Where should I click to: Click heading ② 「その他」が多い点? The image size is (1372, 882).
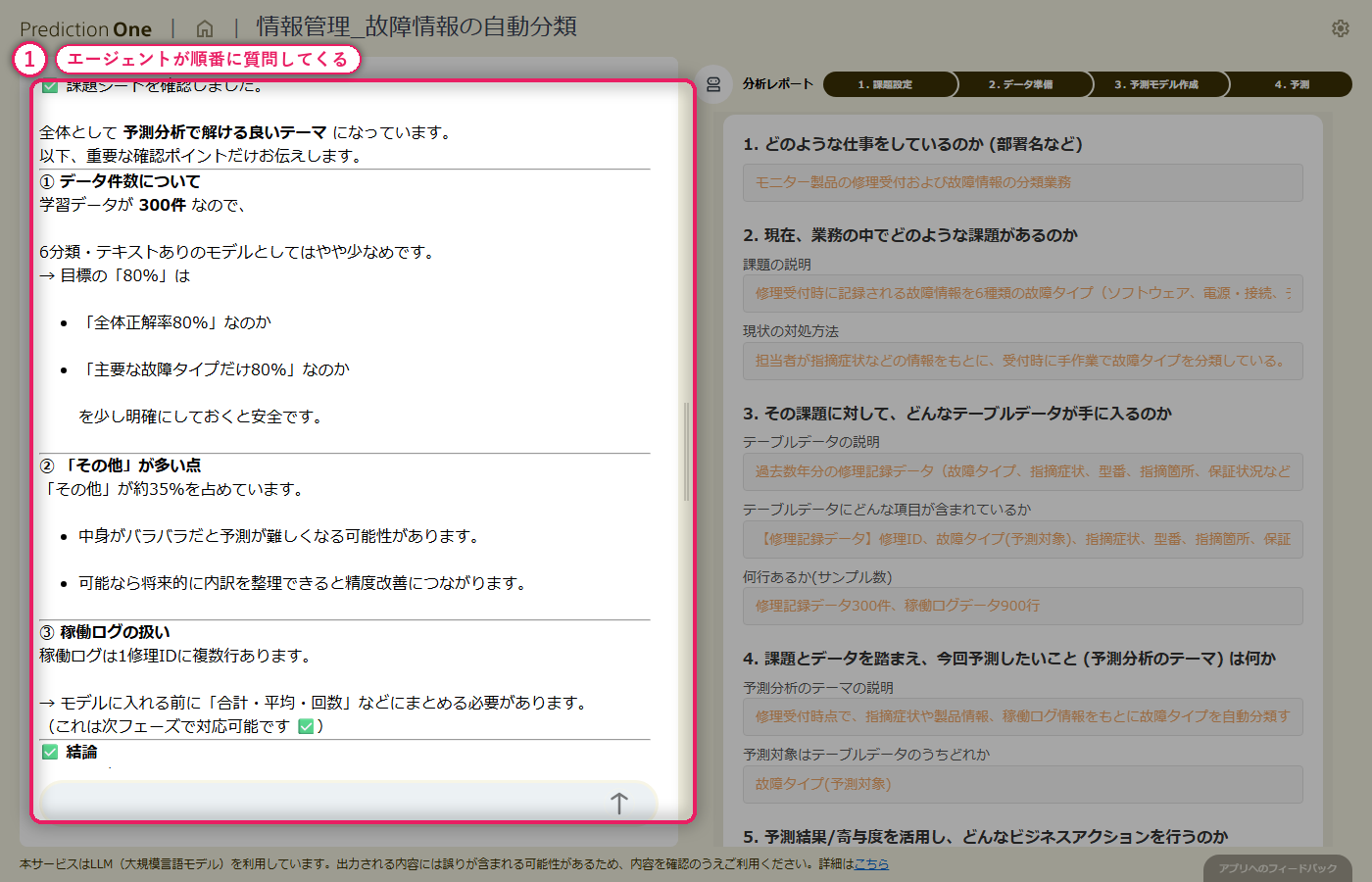[120, 465]
